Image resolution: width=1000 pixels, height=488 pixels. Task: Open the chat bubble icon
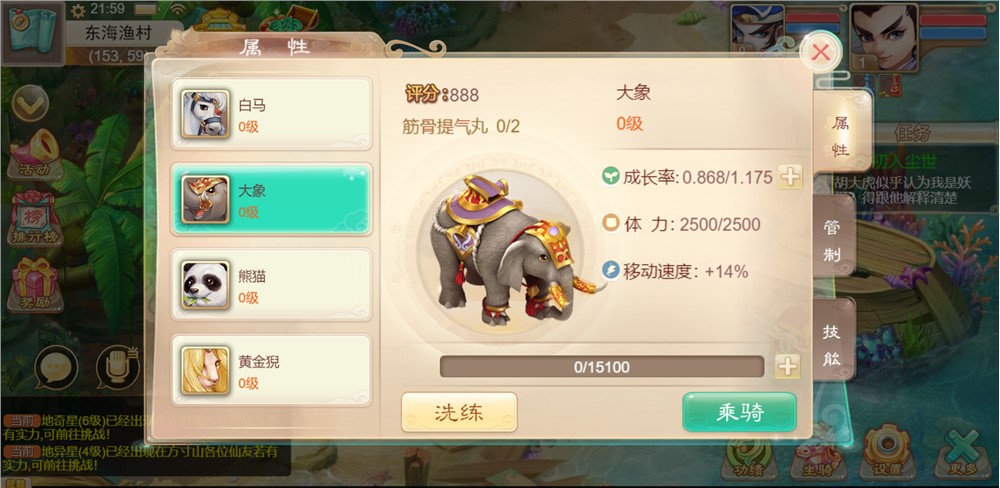57,368
